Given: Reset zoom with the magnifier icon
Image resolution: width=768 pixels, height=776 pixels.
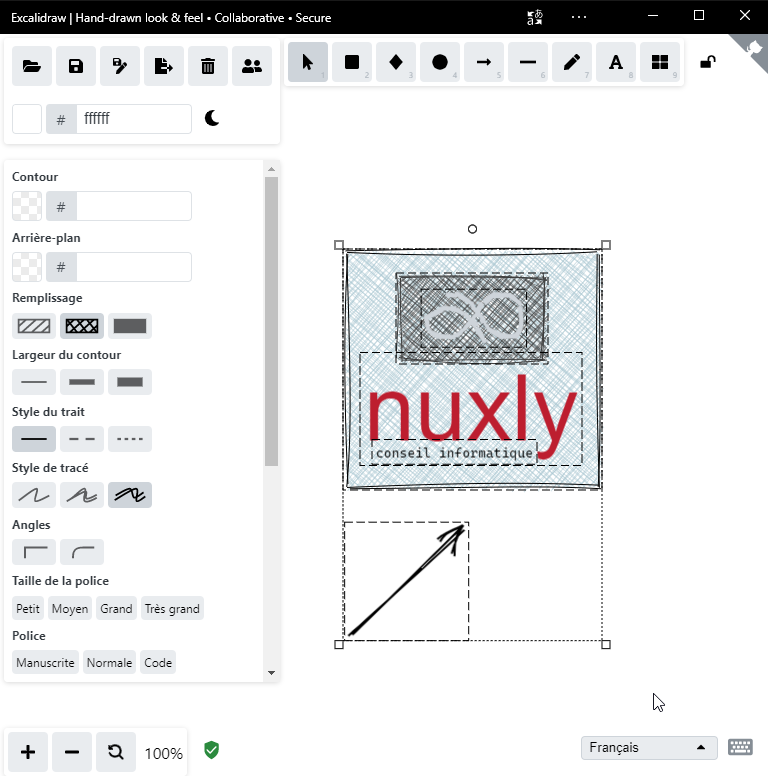Looking at the screenshot, I should pos(116,752).
